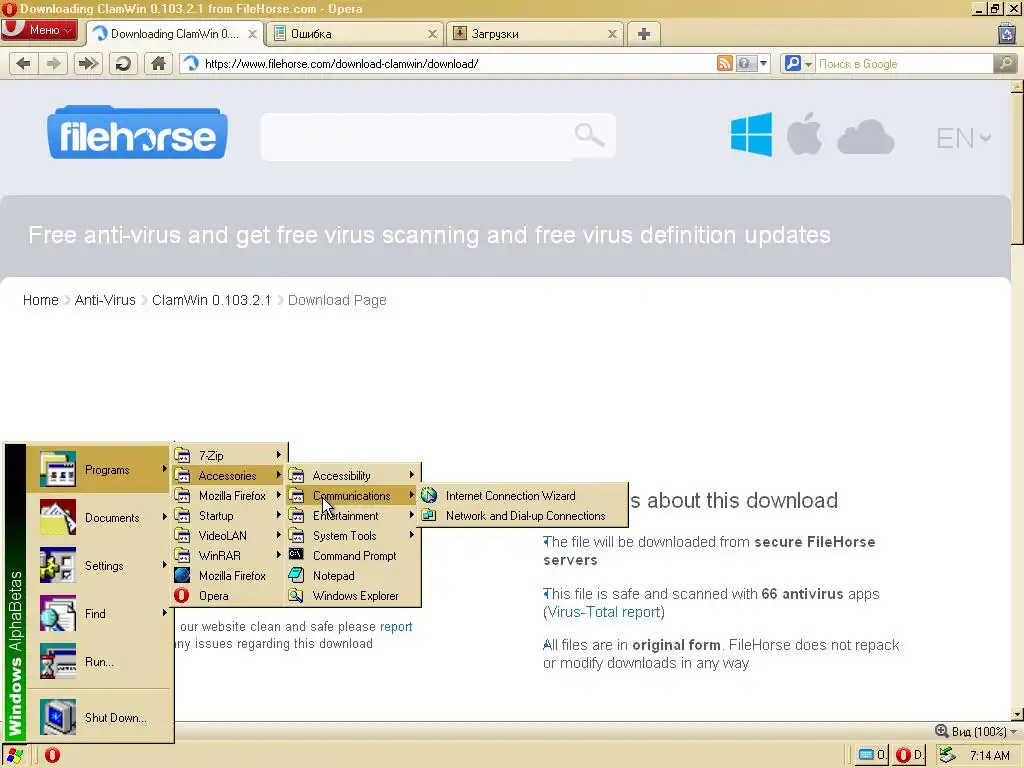Expand the System Tools submenu
This screenshot has height=768, width=1024.
coord(353,536)
